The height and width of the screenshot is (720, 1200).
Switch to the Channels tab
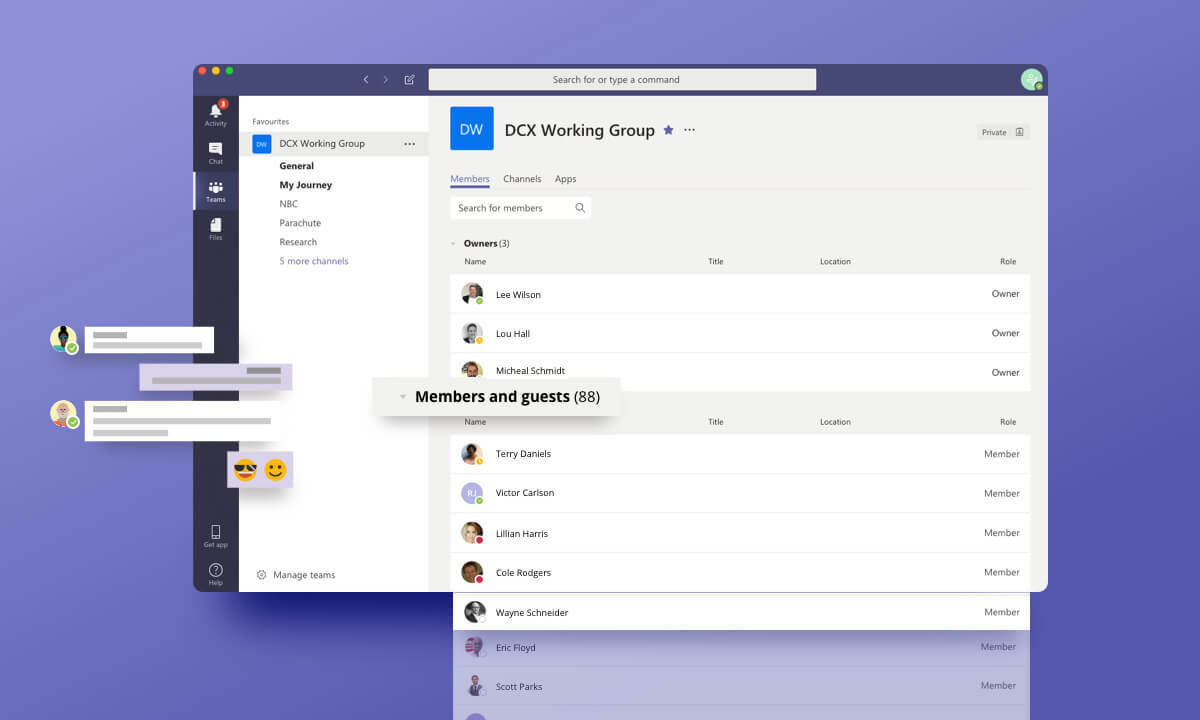point(522,179)
